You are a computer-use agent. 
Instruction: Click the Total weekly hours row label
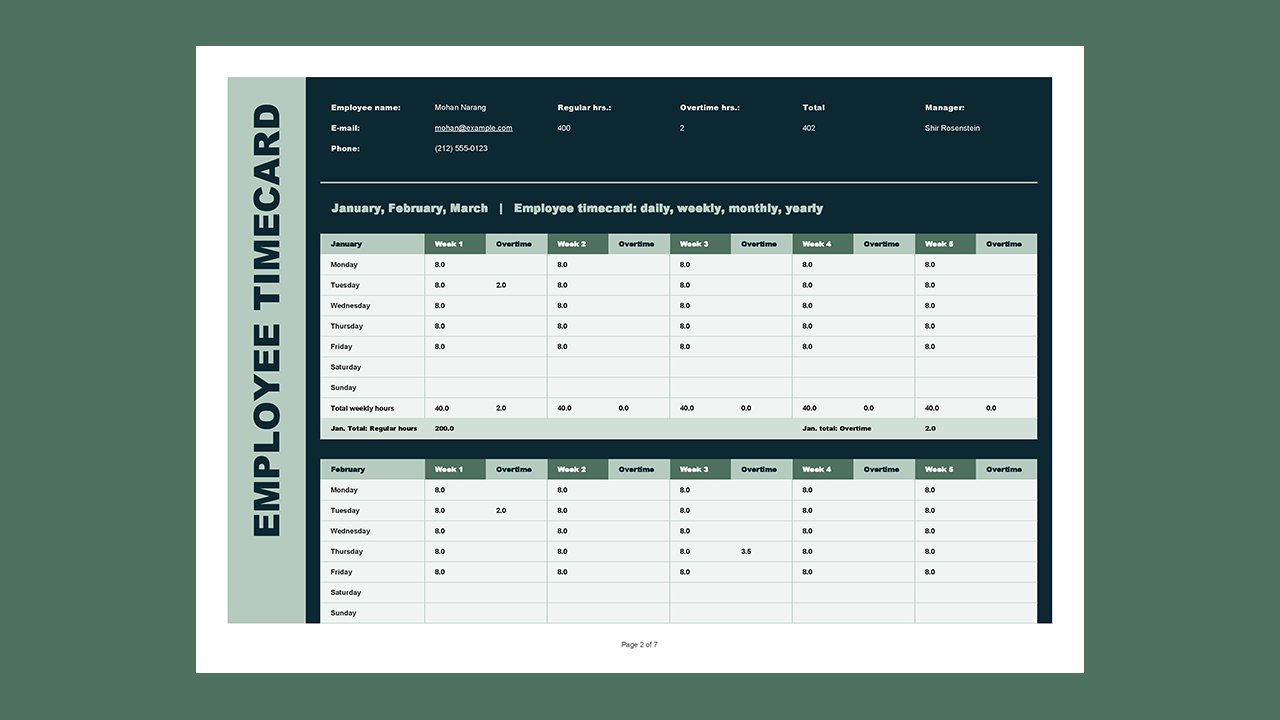[x=363, y=407]
